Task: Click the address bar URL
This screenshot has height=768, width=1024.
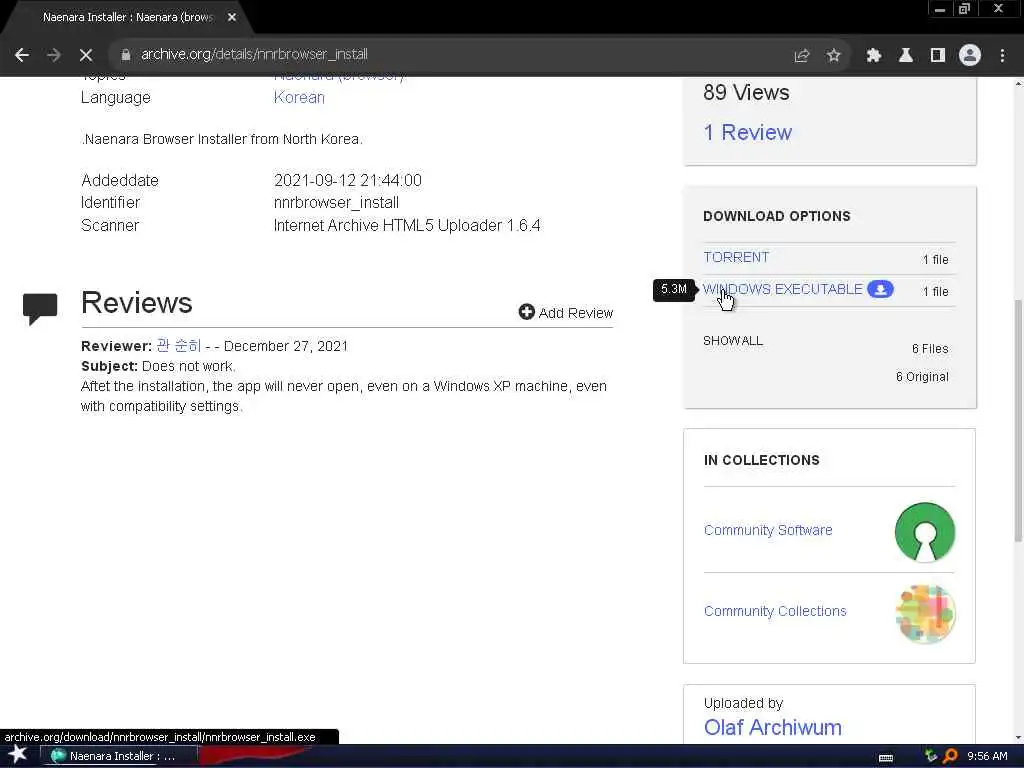Action: [x=254, y=54]
